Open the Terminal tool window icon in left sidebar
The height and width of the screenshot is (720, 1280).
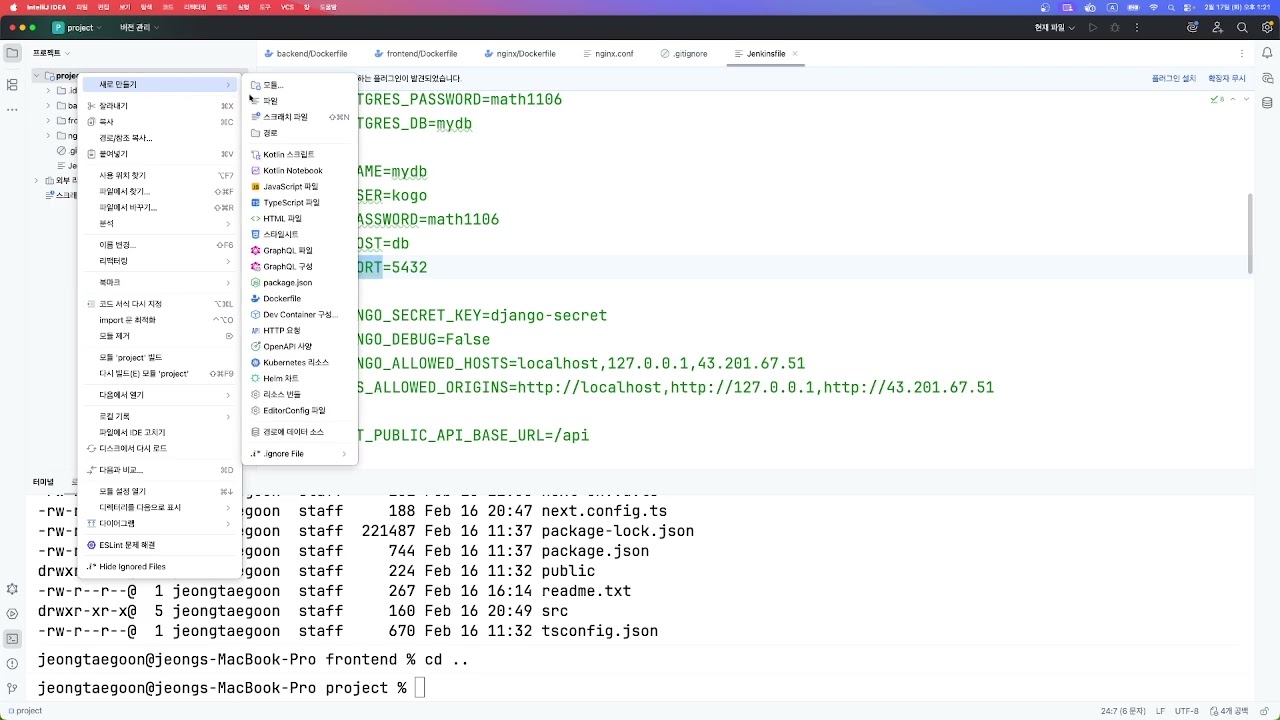click(x=12, y=638)
